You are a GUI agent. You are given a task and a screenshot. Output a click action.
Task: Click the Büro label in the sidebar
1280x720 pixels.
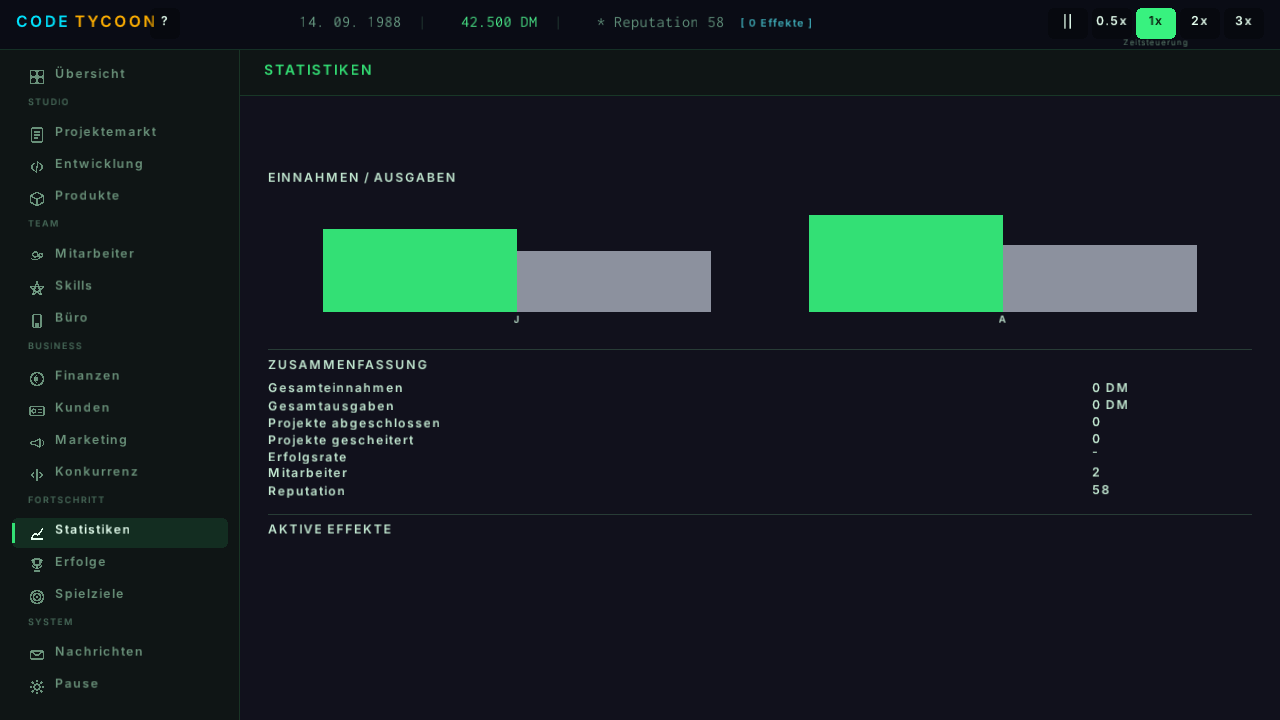72,318
